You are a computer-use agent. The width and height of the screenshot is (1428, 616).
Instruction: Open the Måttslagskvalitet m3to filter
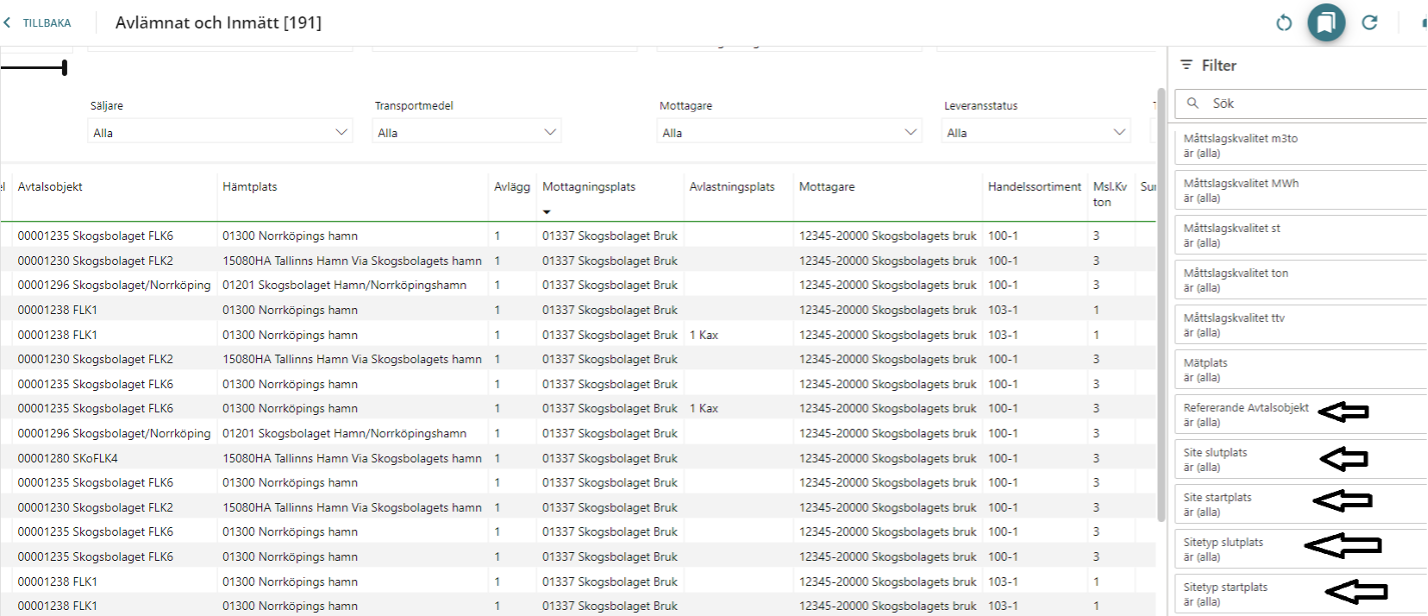1301,145
